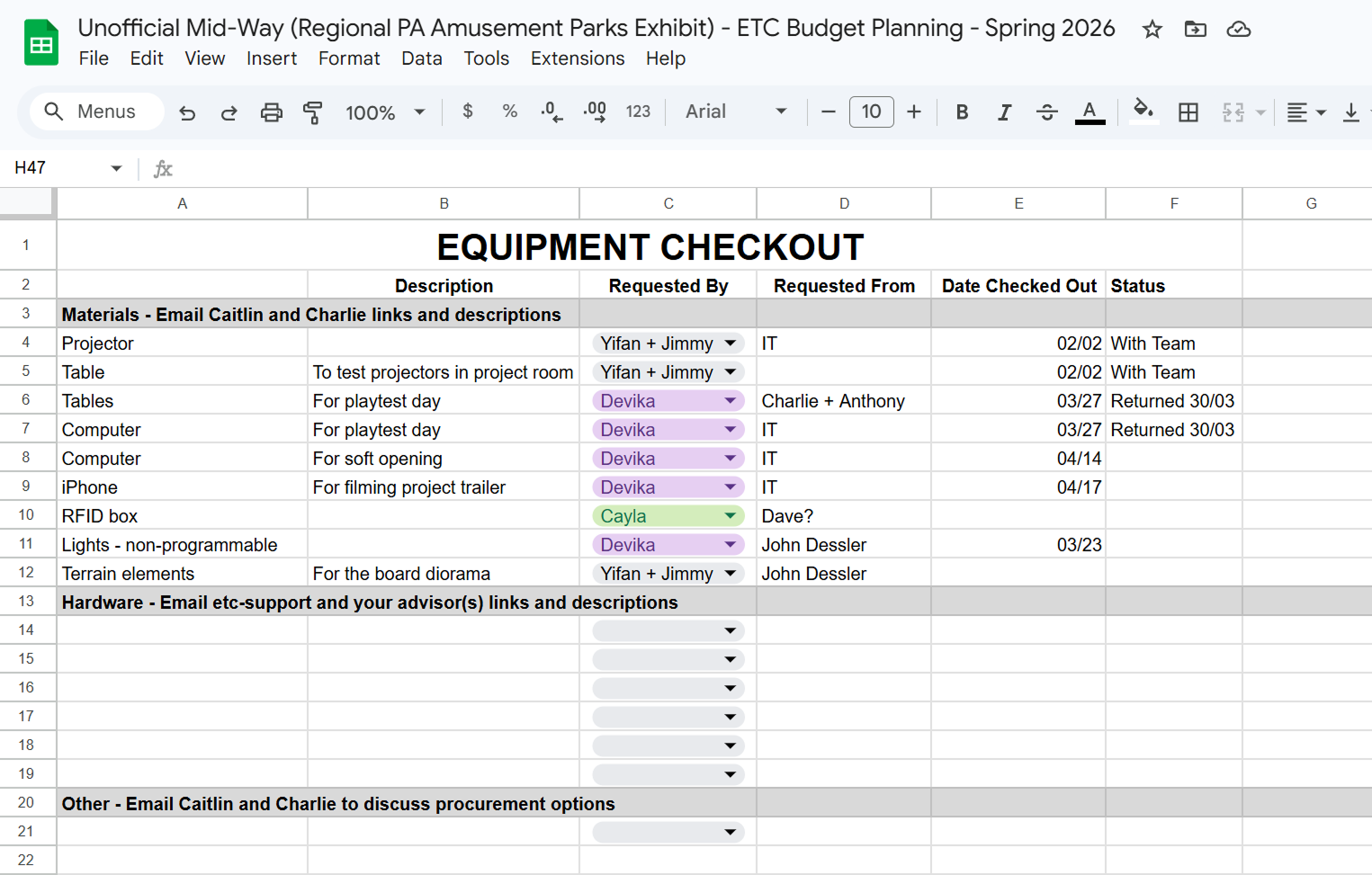The image size is (1372, 875).
Task: Click the borders grid icon
Action: pos(1188,112)
